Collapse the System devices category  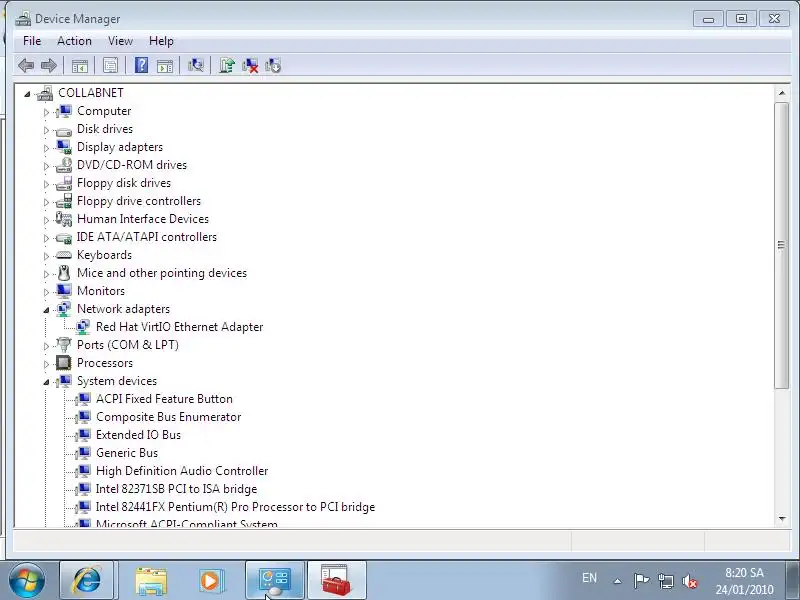pyautogui.click(x=46, y=382)
